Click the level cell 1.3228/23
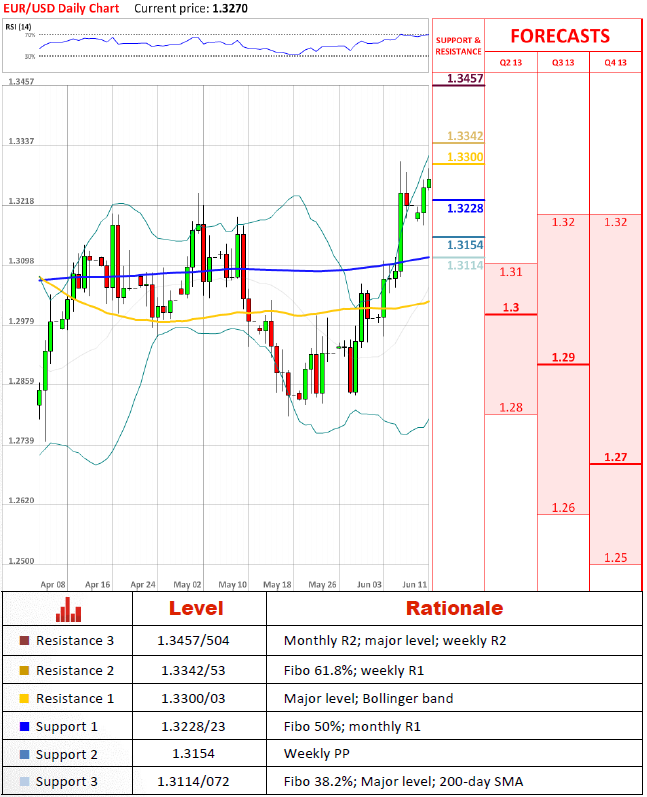The height and width of the screenshot is (797, 647). 193,726
